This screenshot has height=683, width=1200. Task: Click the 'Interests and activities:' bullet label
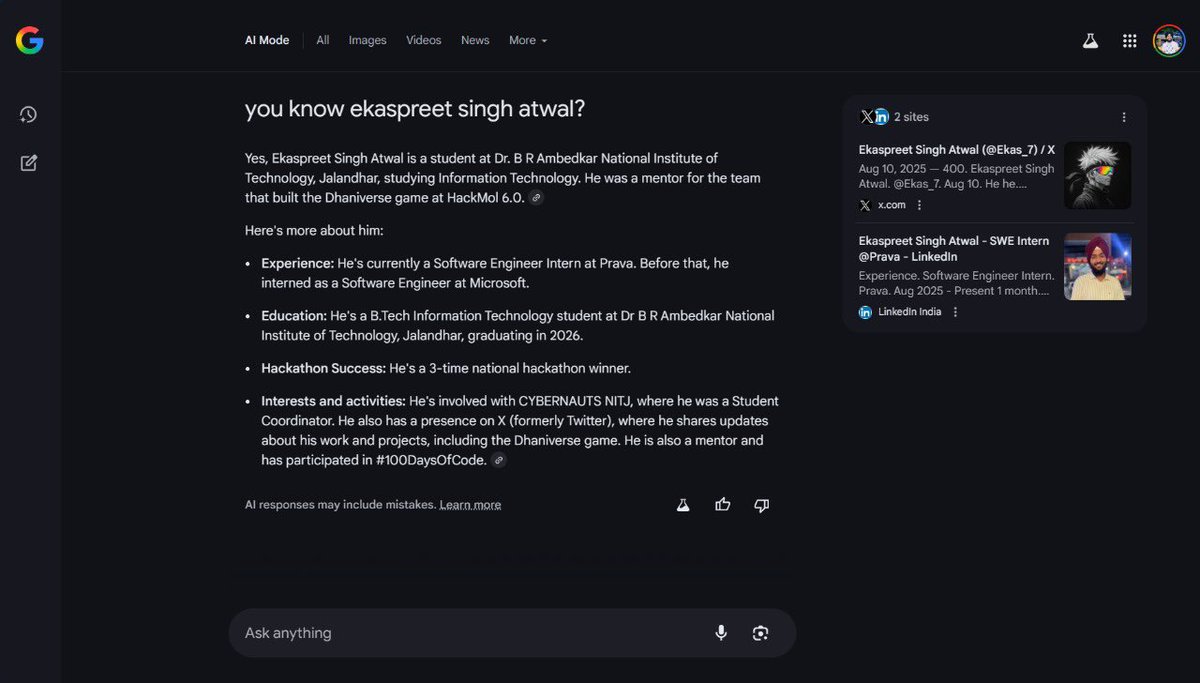pyautogui.click(x=334, y=401)
